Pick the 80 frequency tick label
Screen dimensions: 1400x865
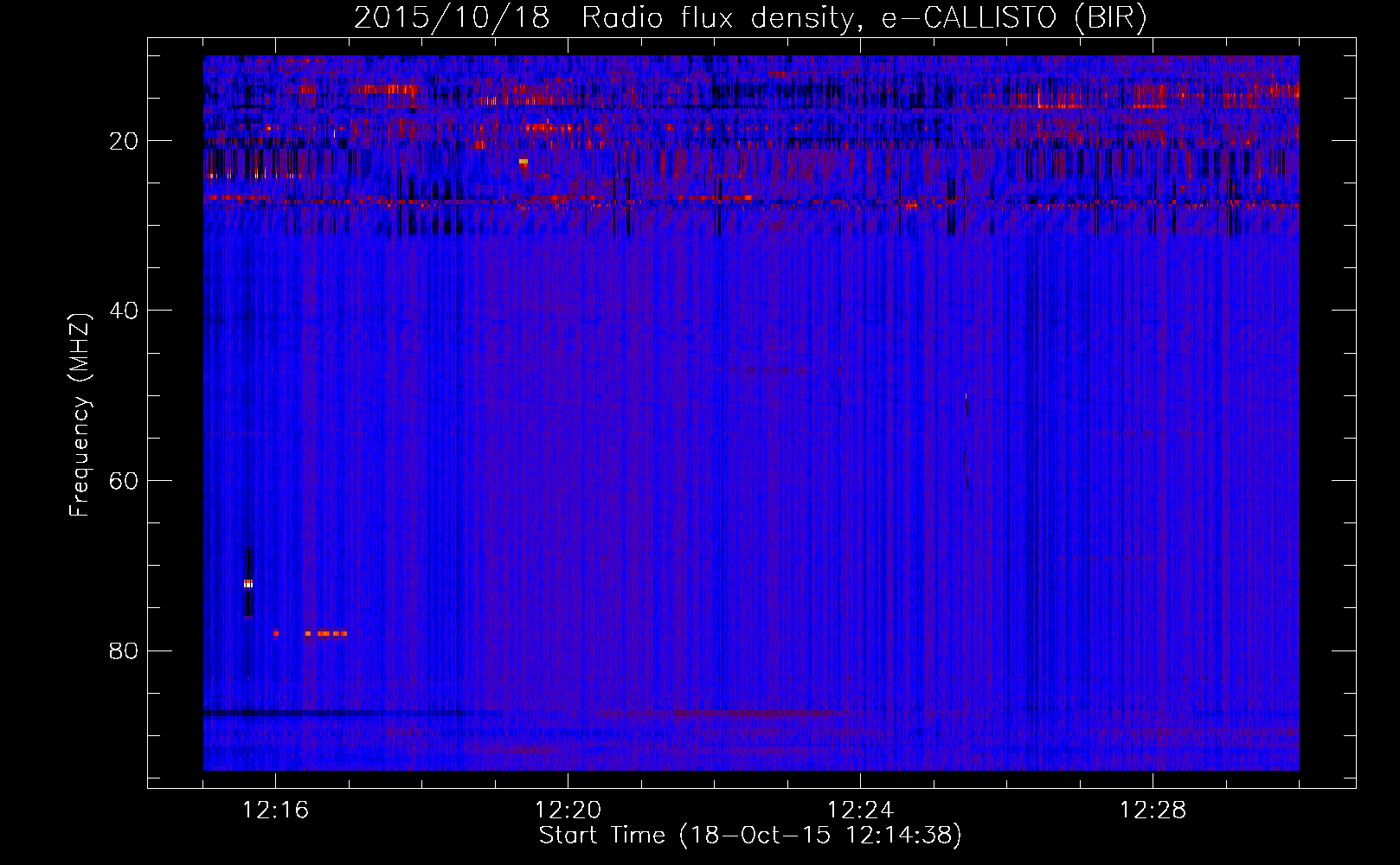click(x=125, y=650)
